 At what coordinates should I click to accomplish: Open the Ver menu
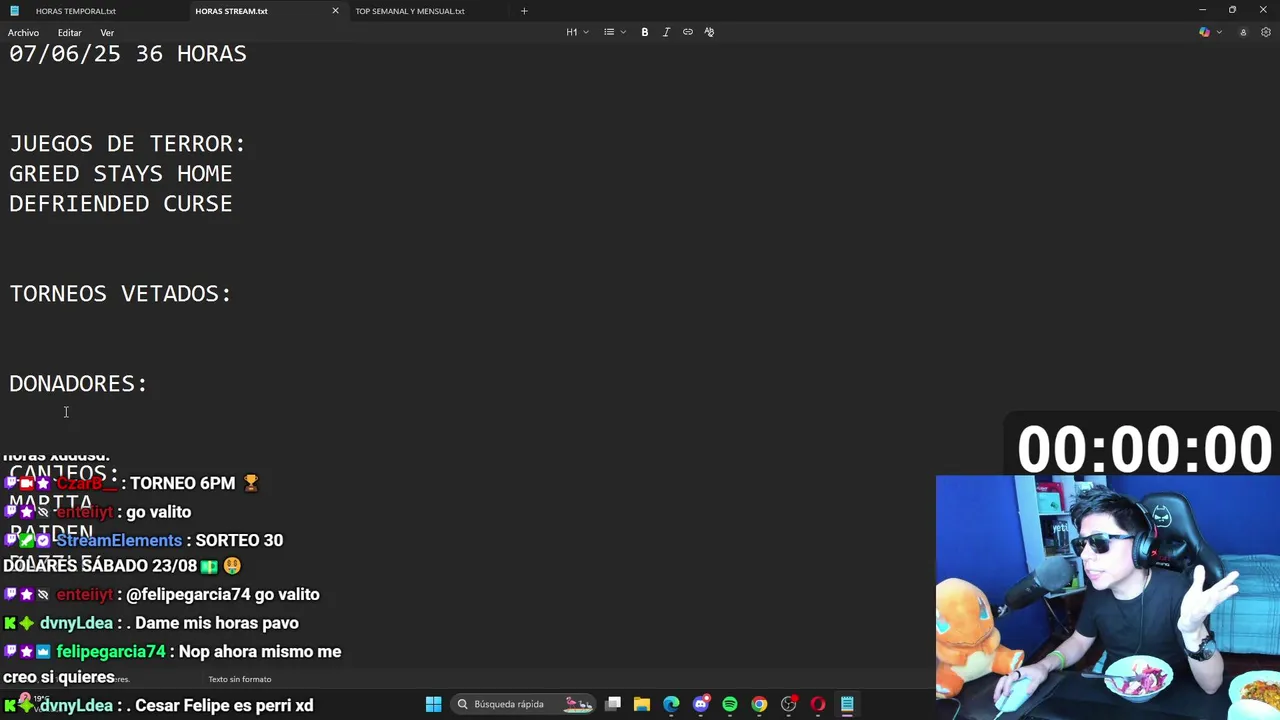click(107, 33)
